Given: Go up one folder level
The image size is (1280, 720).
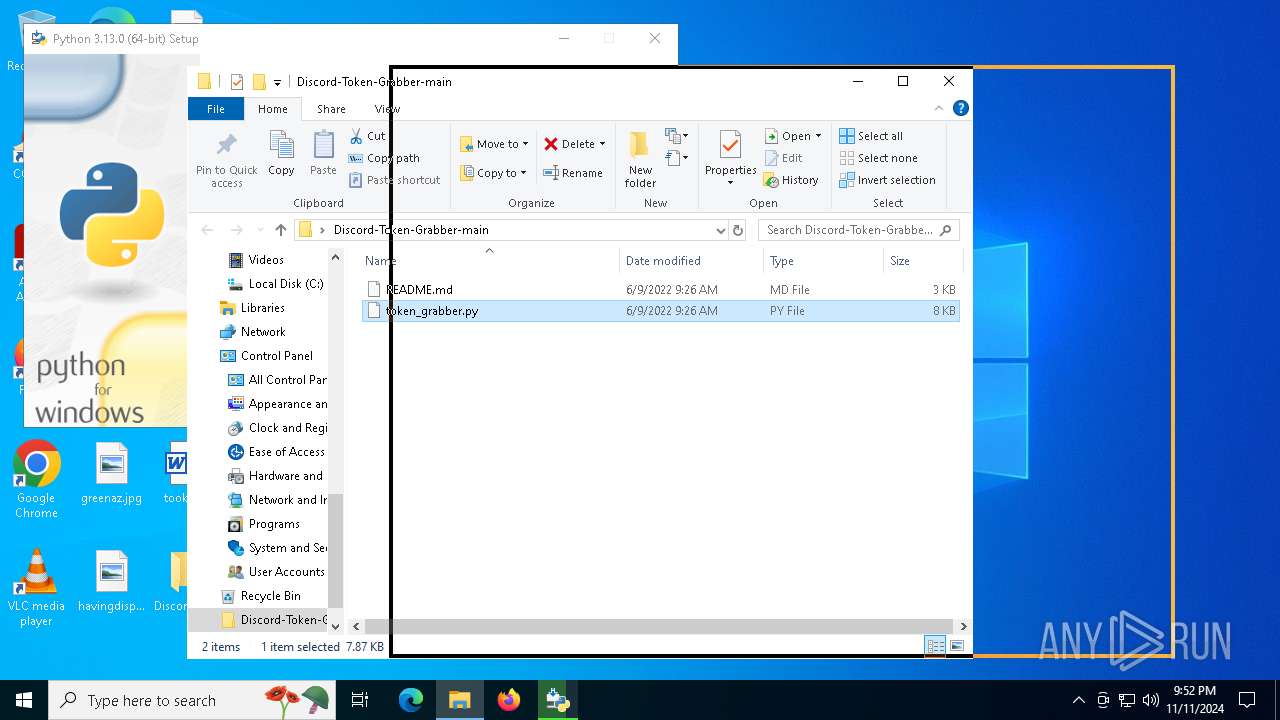Looking at the screenshot, I should point(281,230).
